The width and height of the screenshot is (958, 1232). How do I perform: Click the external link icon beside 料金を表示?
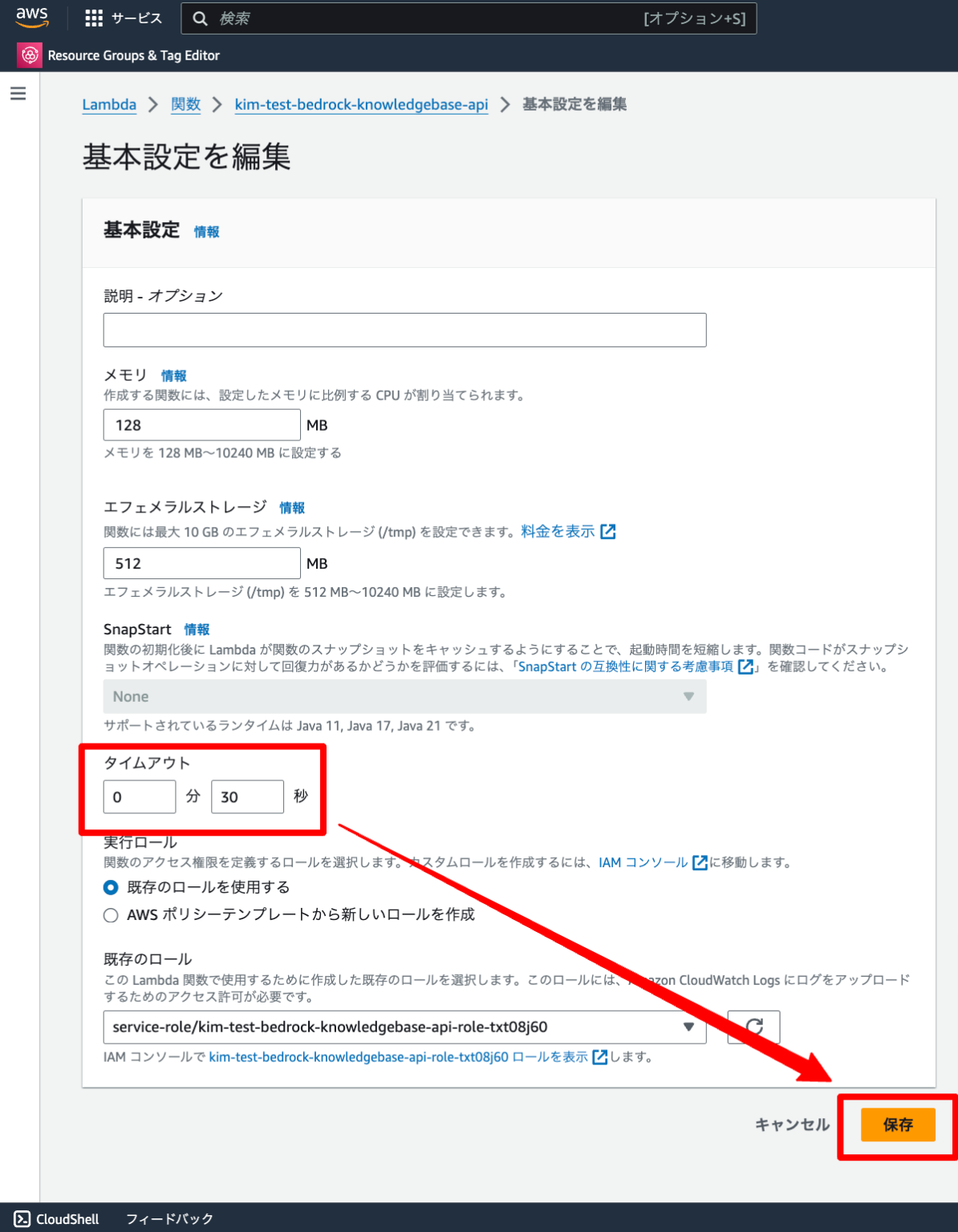(x=610, y=531)
